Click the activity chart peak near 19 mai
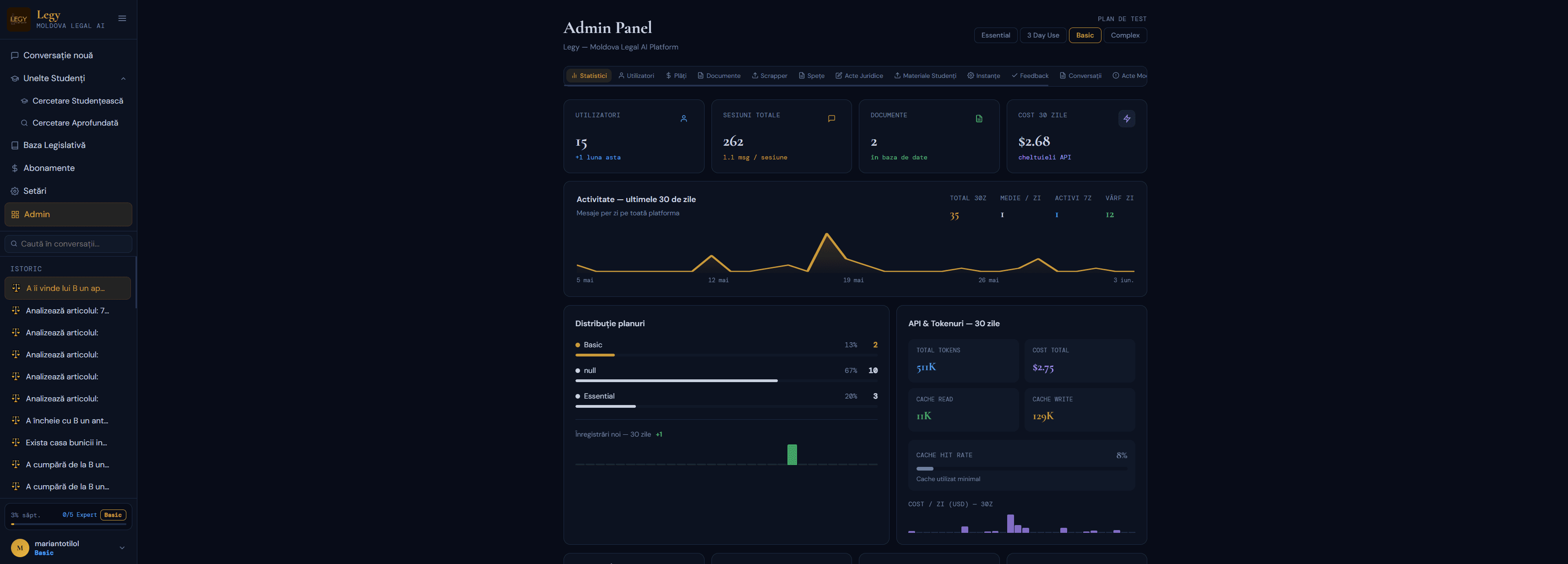The image size is (1568, 564). click(x=827, y=235)
